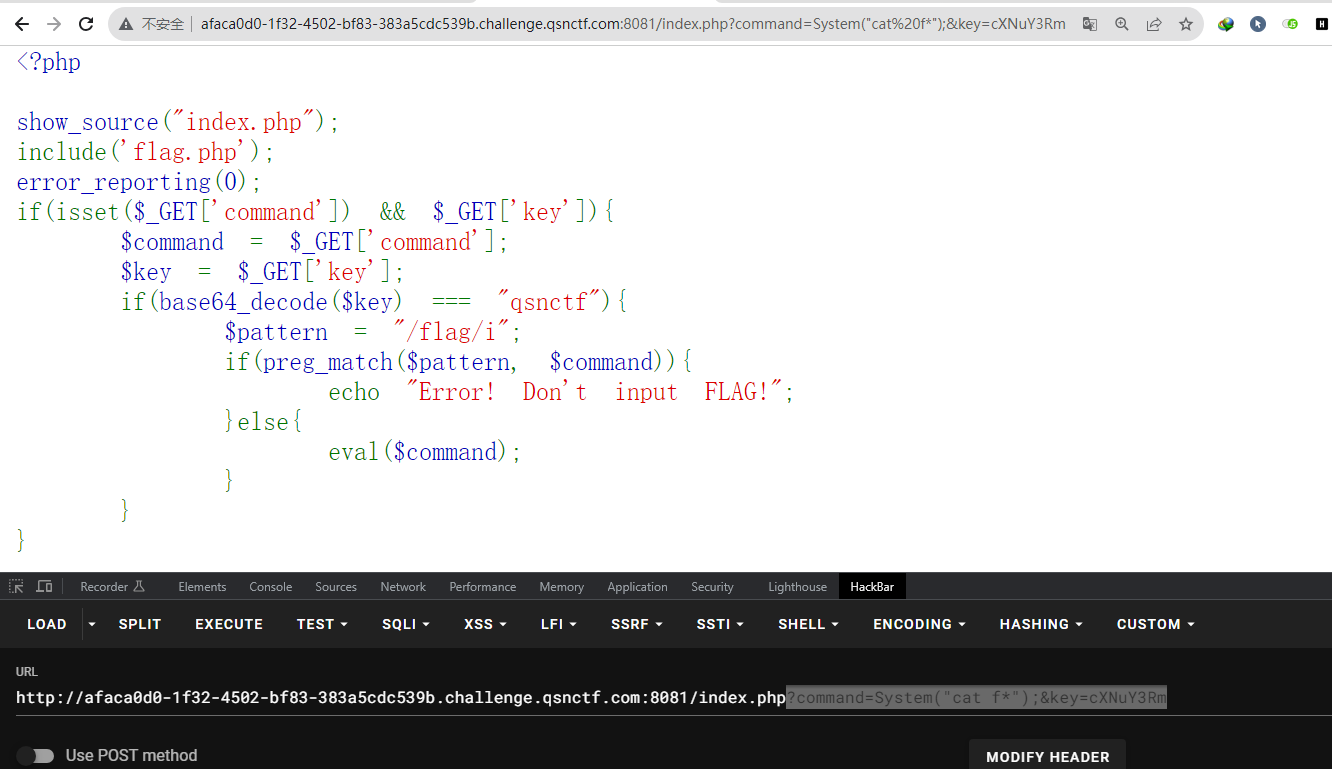Click the MODIFY HEADER button
This screenshot has width=1332, height=769.
[x=1048, y=756]
